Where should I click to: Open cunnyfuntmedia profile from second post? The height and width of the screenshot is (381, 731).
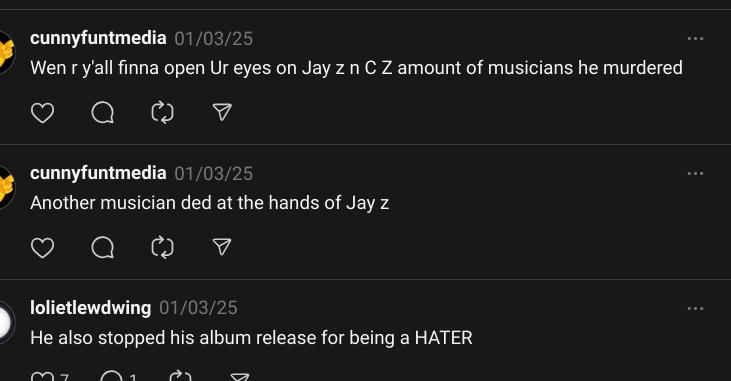(x=98, y=173)
